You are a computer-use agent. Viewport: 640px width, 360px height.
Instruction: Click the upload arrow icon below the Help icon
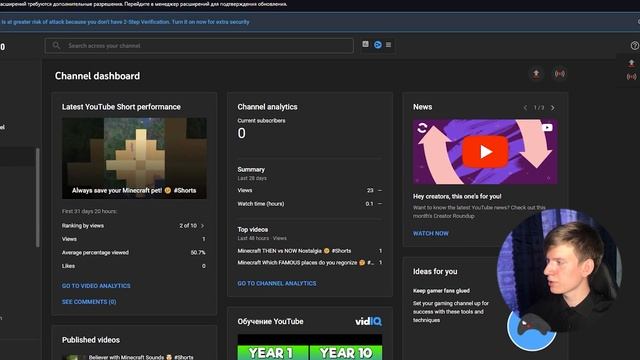(x=631, y=63)
